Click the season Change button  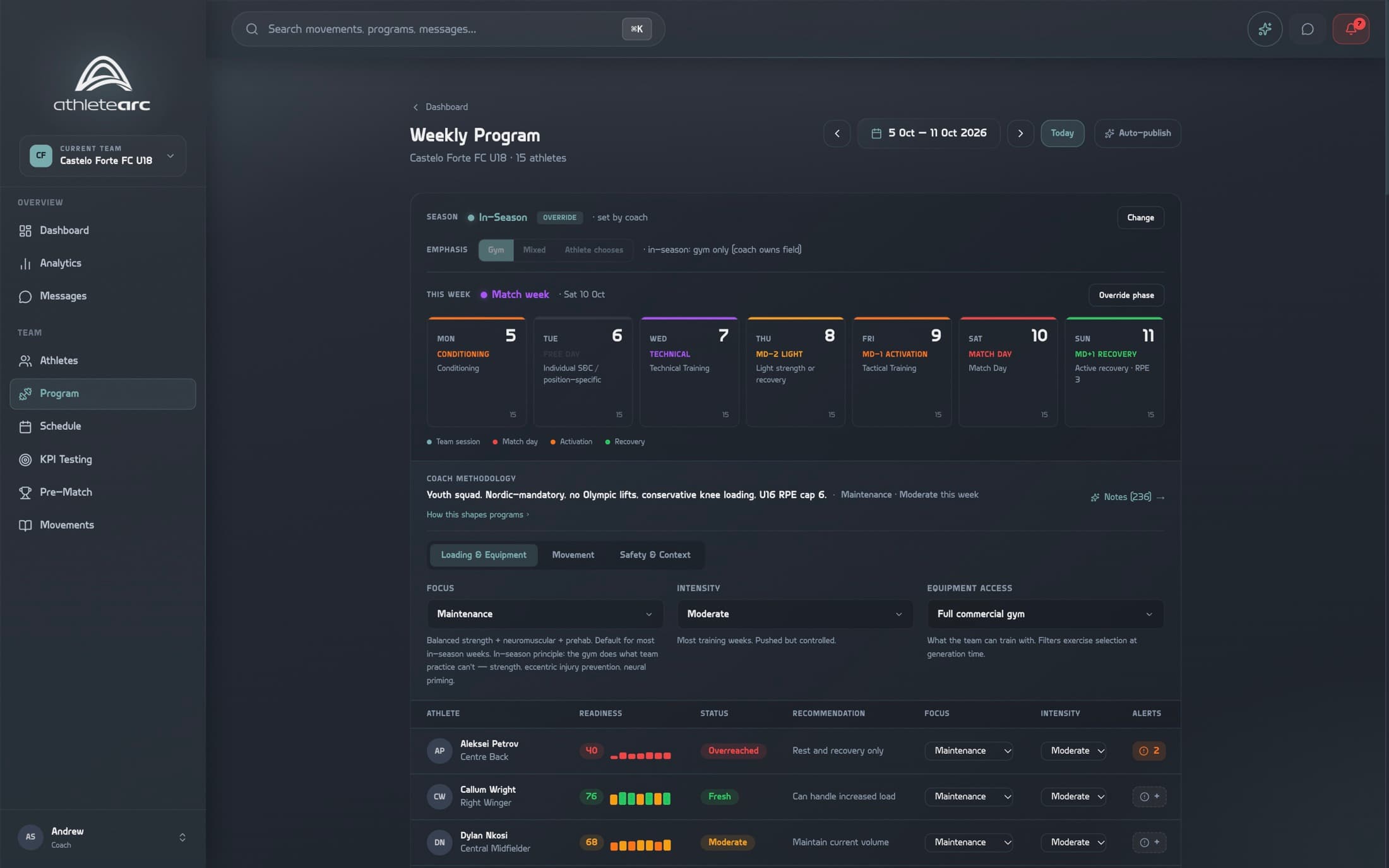[x=1140, y=218]
